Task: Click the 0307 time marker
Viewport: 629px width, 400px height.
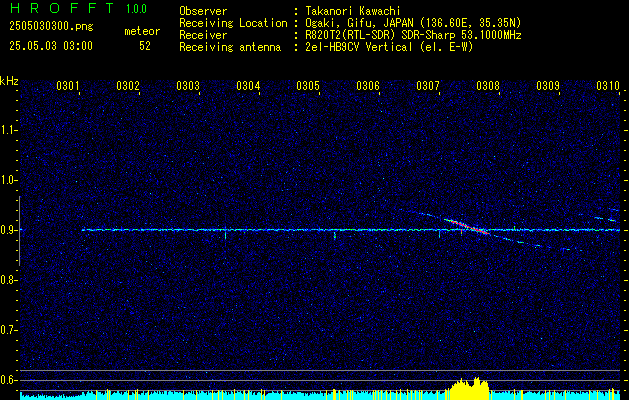Action: (428, 86)
